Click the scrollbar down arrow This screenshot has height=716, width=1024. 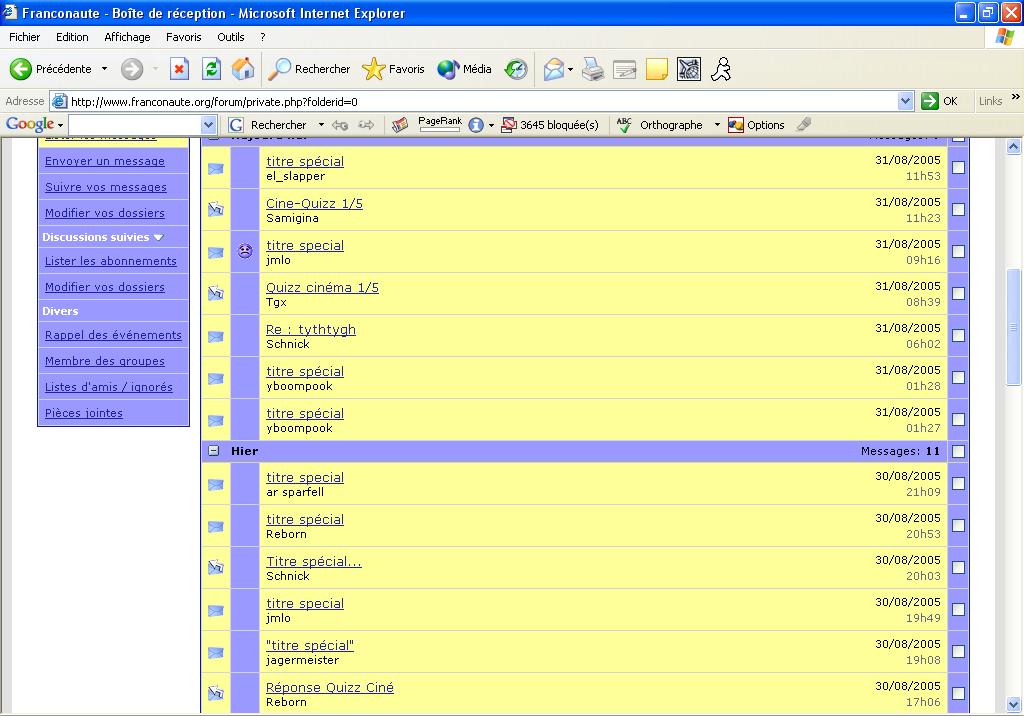tap(1014, 704)
